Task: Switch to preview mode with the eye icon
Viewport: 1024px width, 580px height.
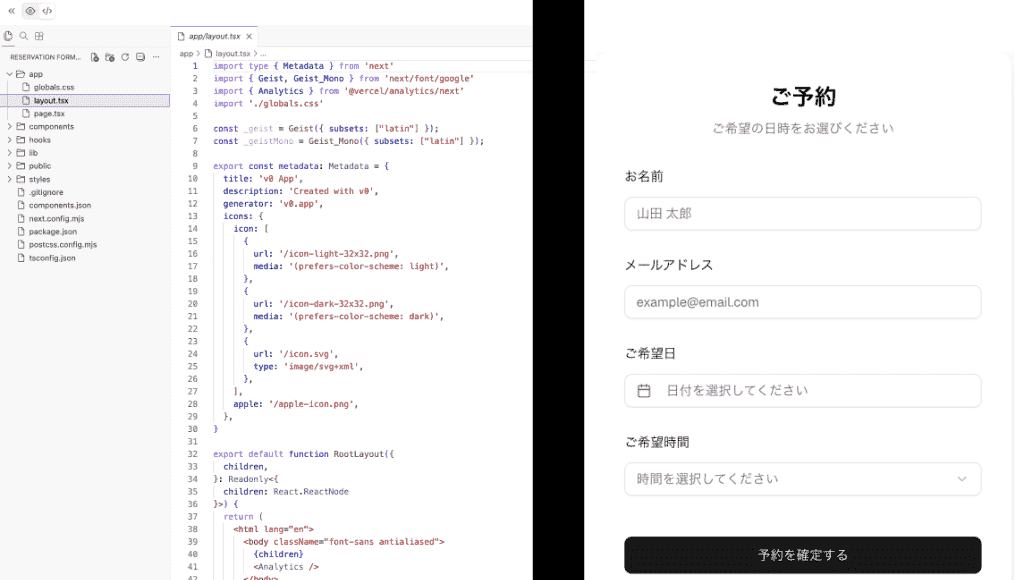Action: click(x=30, y=10)
